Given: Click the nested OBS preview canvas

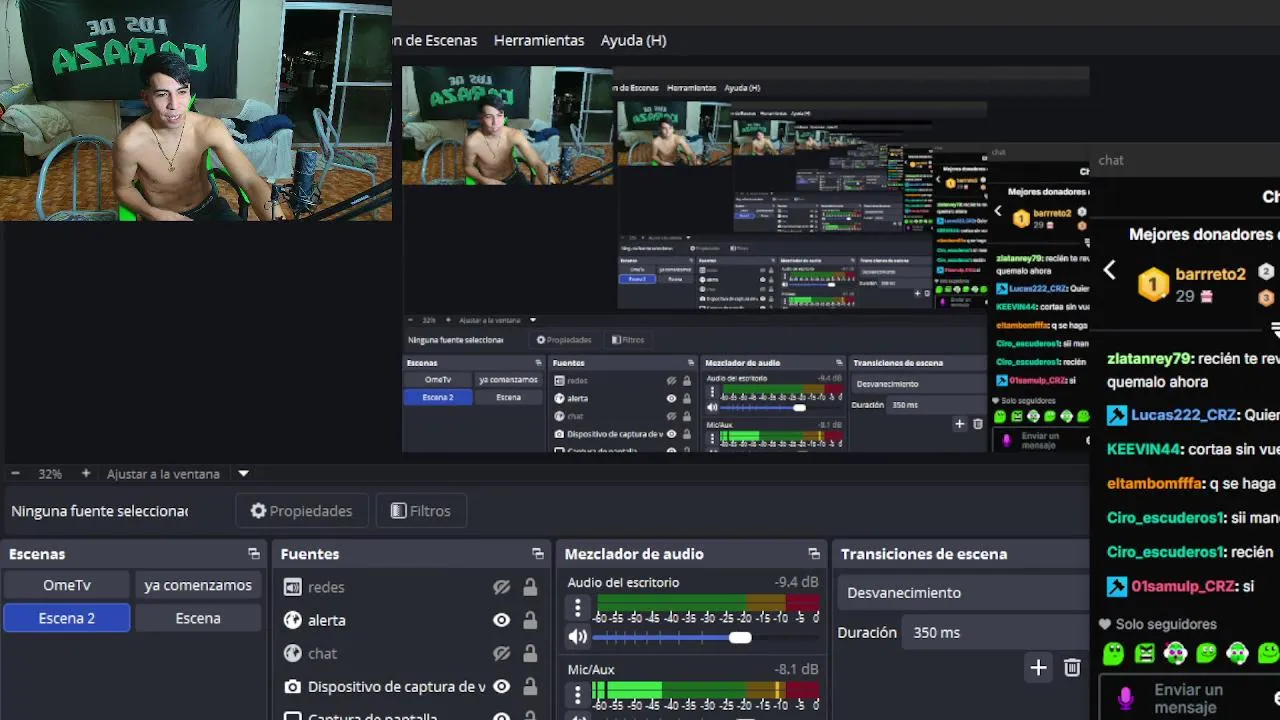Looking at the screenshot, I should tap(745, 259).
